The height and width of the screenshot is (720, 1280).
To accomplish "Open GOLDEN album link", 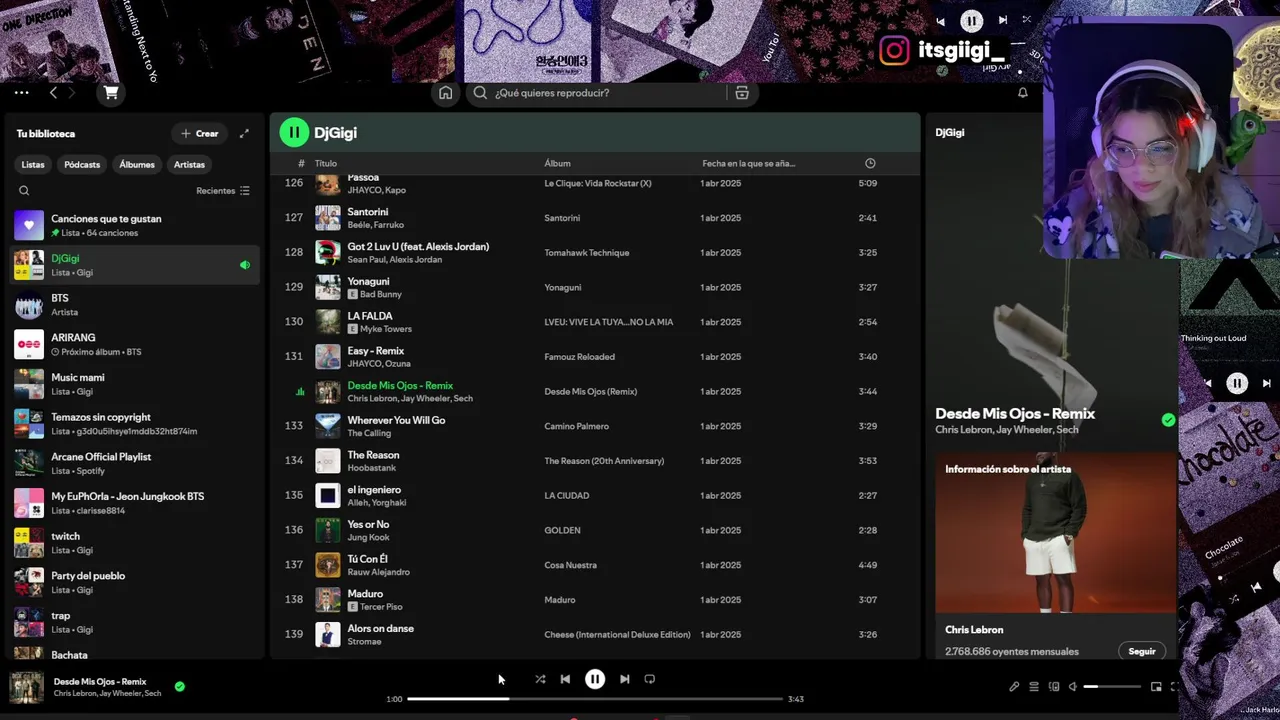I will tap(562, 530).
